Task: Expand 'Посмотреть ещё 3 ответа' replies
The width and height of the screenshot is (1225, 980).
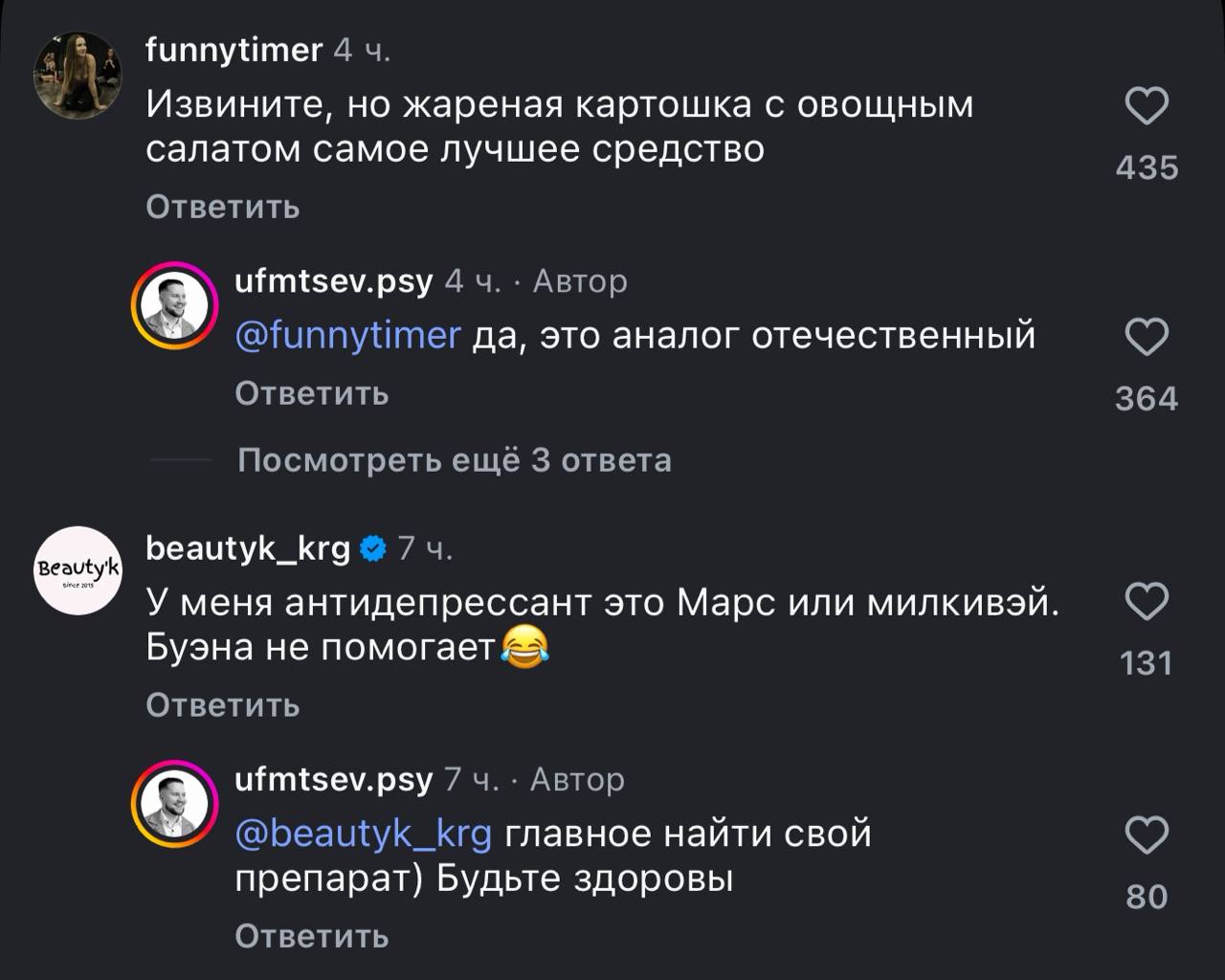Action: pos(454,460)
